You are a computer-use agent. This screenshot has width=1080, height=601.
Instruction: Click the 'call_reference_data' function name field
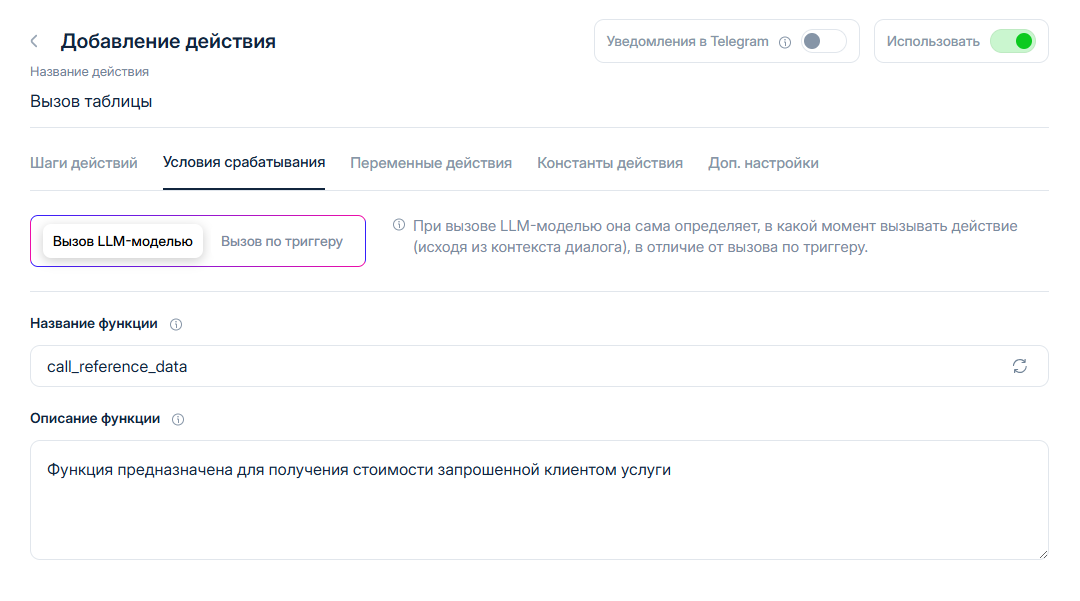500,366
